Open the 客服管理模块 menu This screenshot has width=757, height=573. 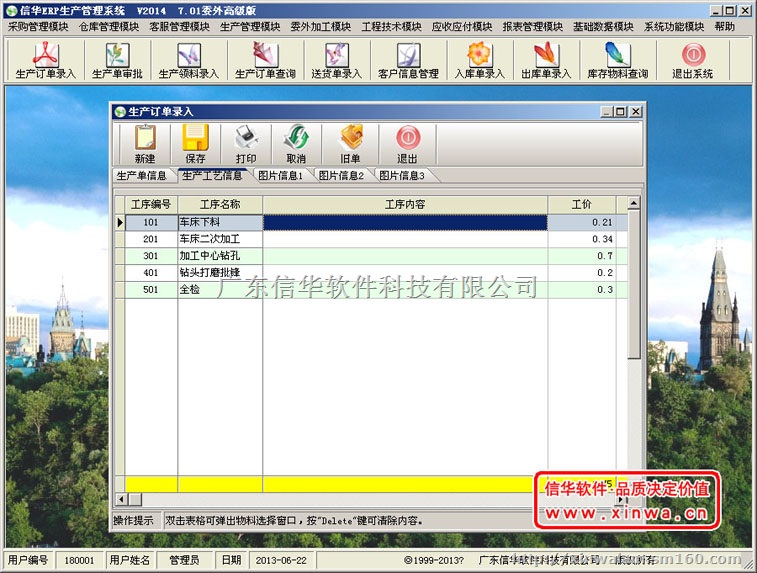click(179, 27)
